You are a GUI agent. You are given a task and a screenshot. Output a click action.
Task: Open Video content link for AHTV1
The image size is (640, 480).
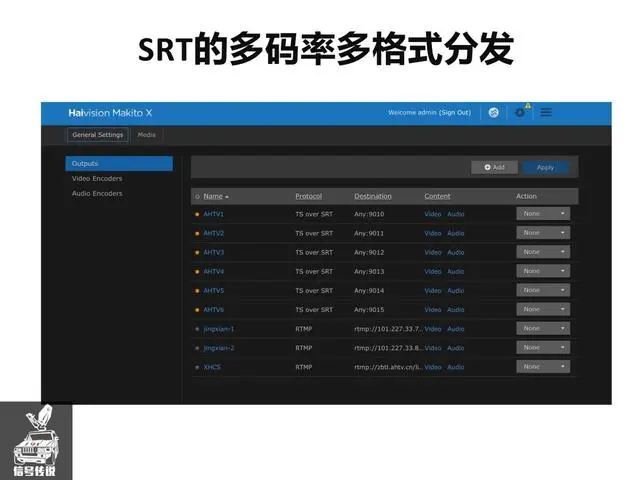[433, 214]
